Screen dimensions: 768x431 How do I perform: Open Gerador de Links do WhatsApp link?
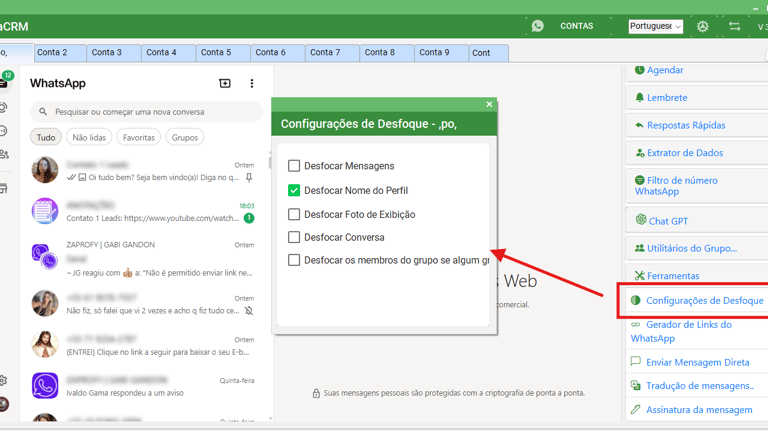(681, 332)
